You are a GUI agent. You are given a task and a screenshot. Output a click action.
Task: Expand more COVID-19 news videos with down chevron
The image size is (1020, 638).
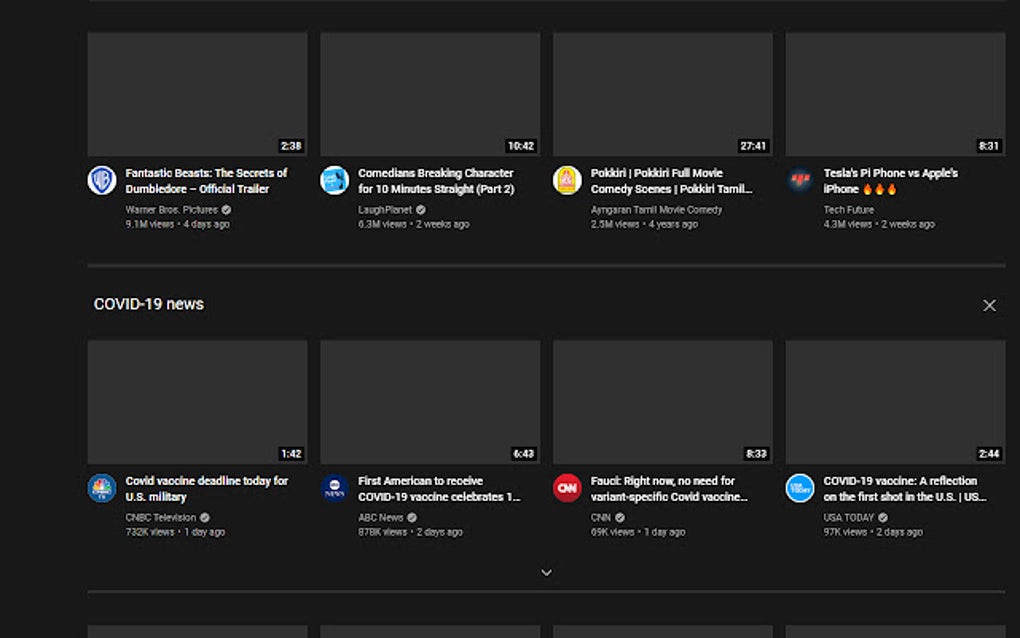[x=546, y=571]
